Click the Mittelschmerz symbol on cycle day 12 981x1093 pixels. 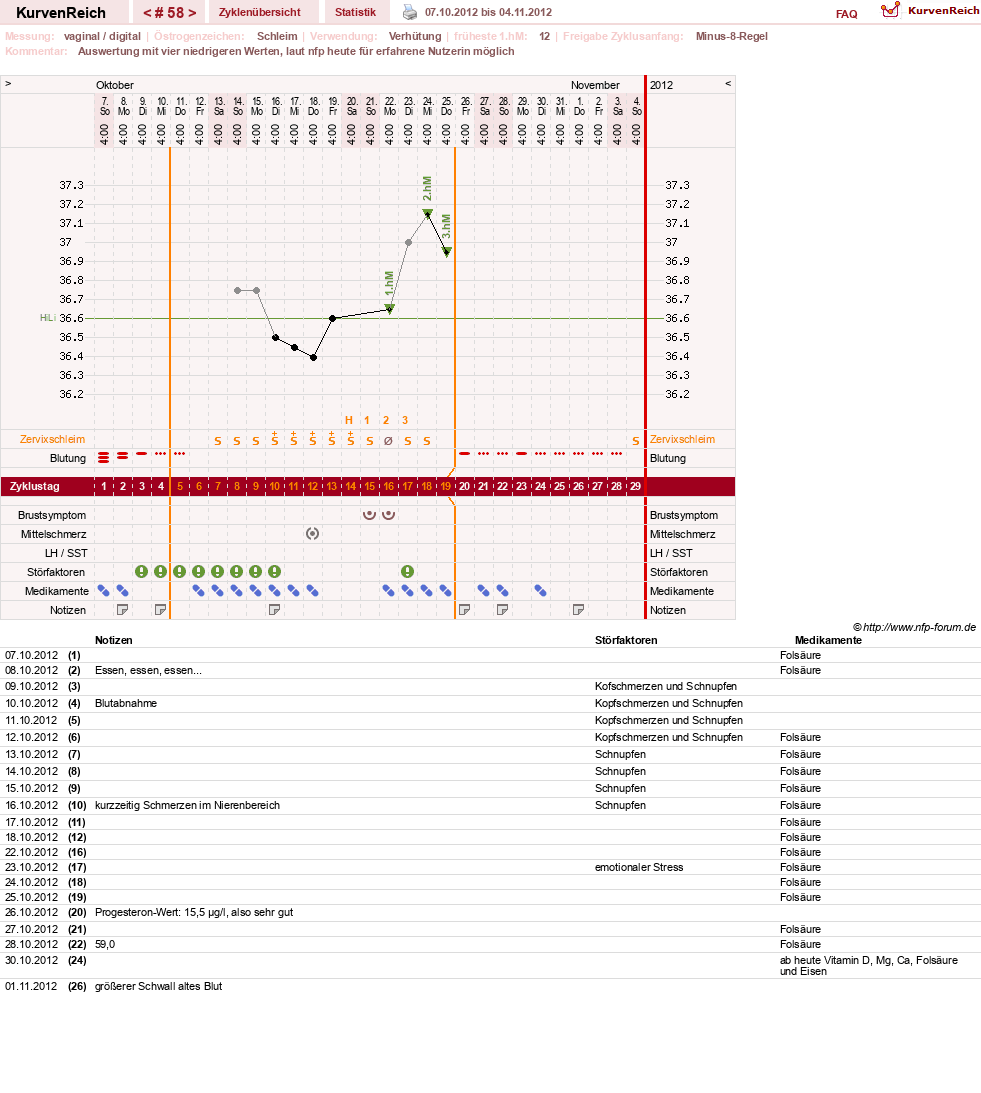coord(312,533)
